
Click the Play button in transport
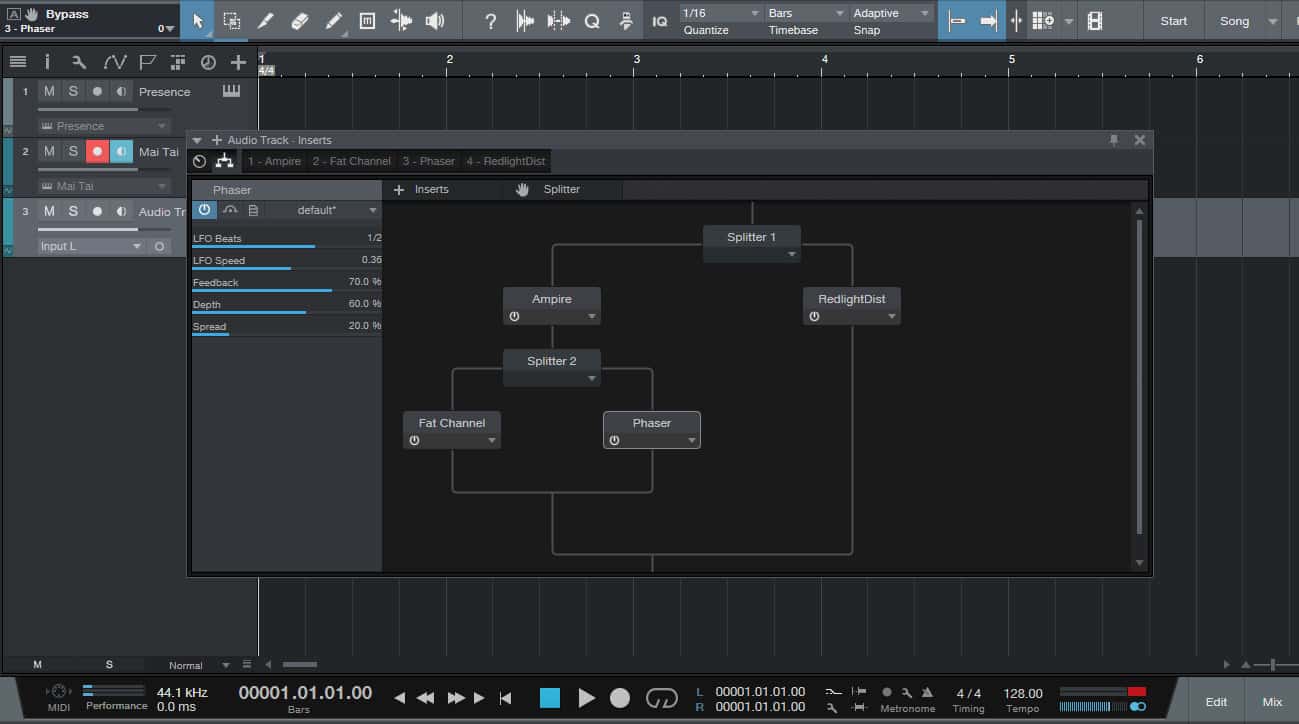(x=586, y=698)
